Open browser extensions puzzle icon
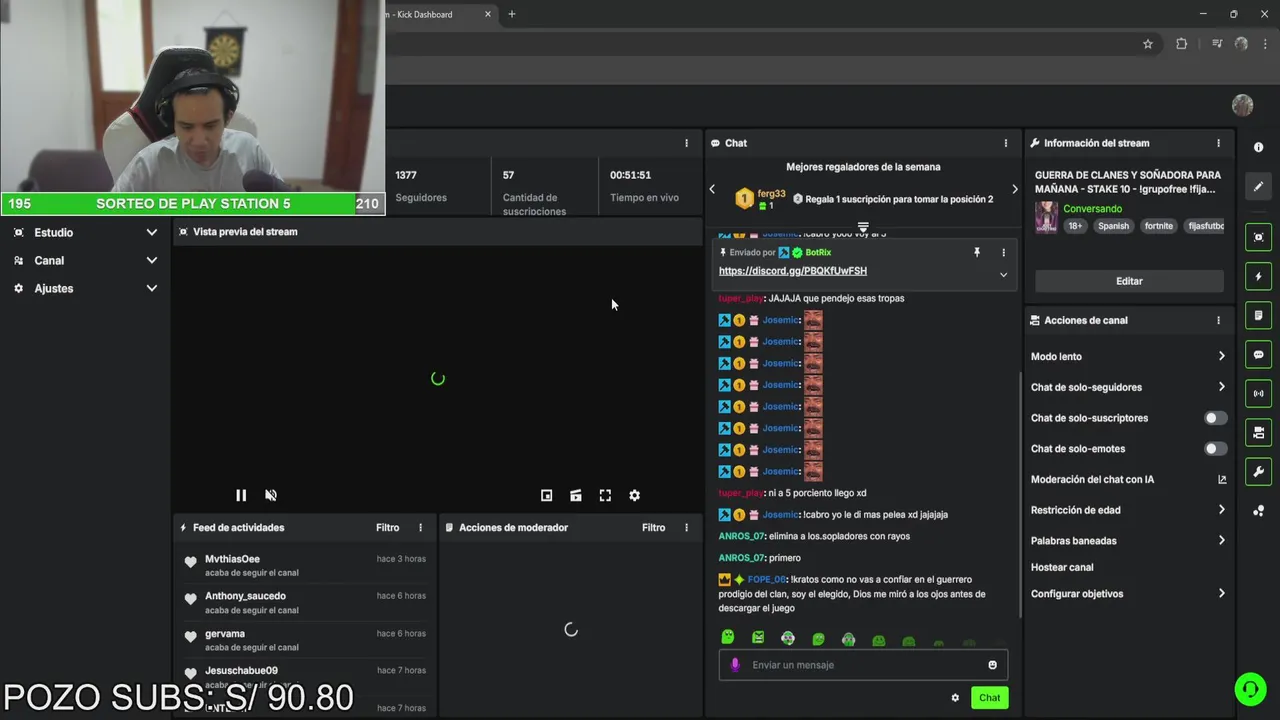Viewport: 1280px width, 720px height. point(1181,44)
